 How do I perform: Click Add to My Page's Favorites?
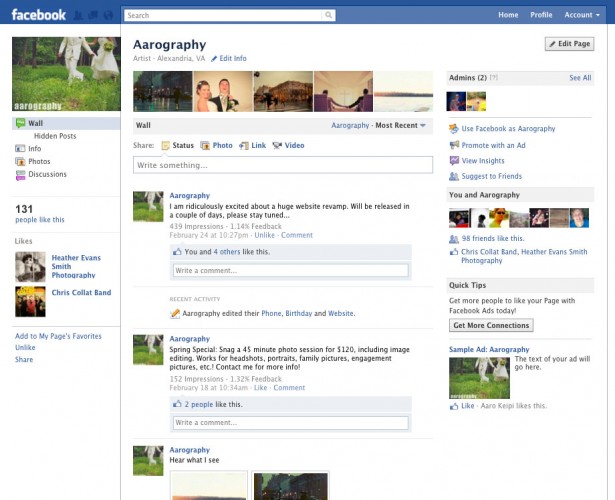click(58, 336)
